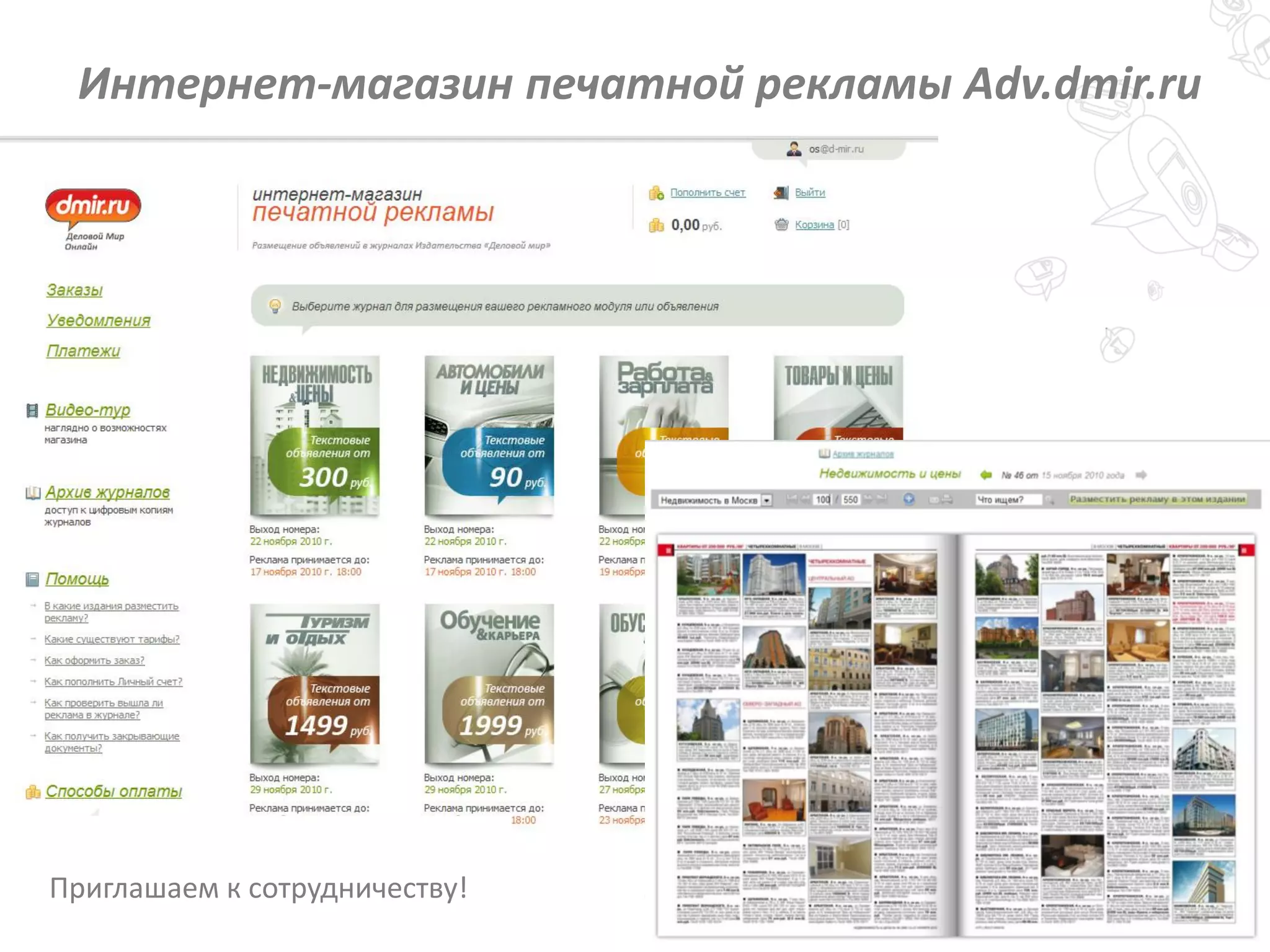The image size is (1270, 952).
Task: Click the coins icon beside Способы оплаты
Action: click(33, 792)
